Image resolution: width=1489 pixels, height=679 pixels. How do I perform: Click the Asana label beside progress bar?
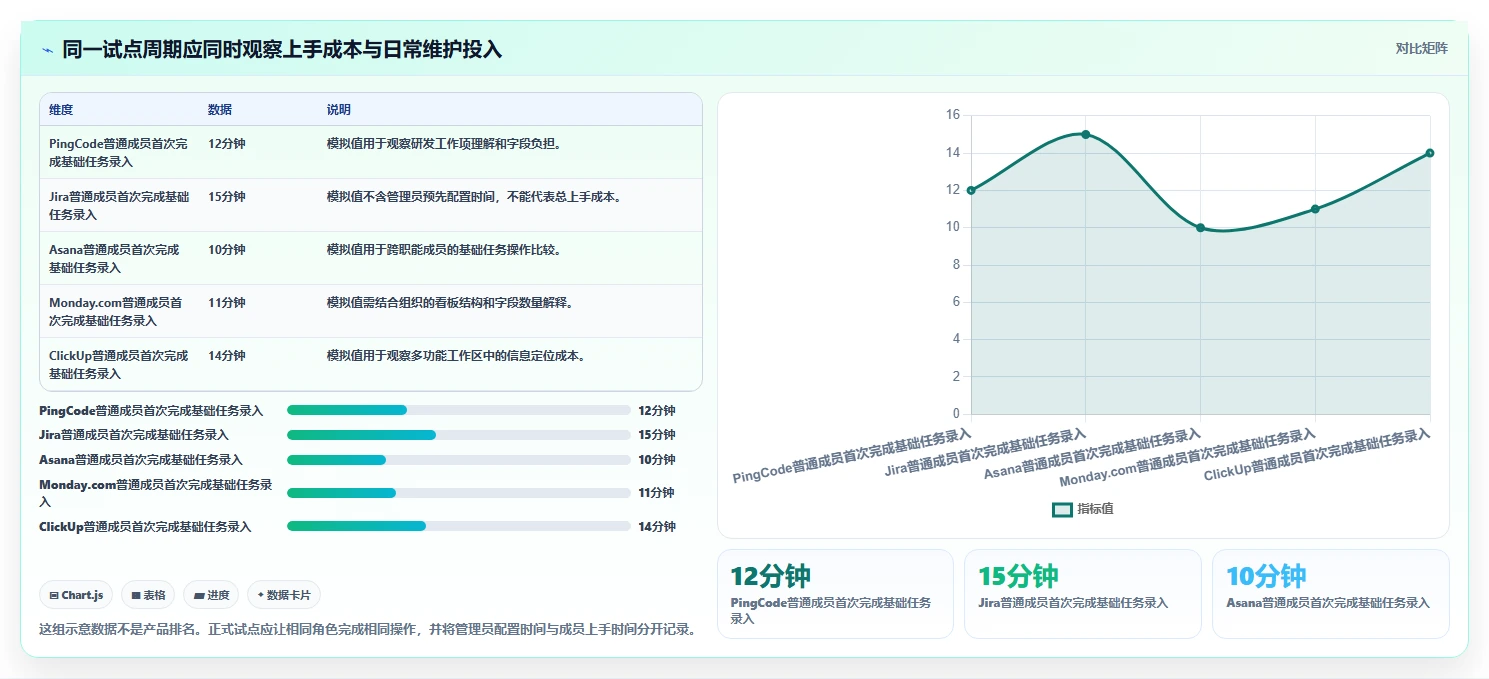click(141, 460)
